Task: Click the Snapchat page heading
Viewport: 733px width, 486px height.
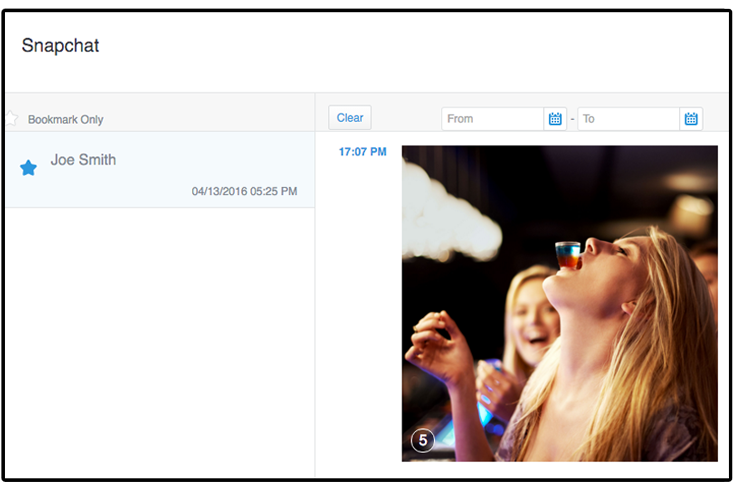Action: click(x=60, y=46)
